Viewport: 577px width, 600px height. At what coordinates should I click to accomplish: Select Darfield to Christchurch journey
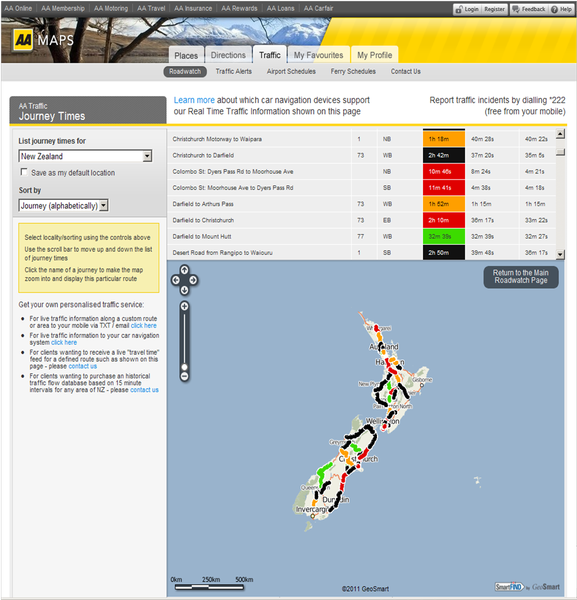click(203, 220)
